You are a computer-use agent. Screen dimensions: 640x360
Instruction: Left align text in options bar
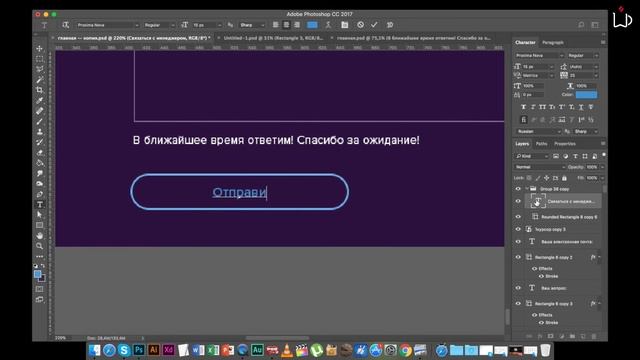tap(276, 25)
